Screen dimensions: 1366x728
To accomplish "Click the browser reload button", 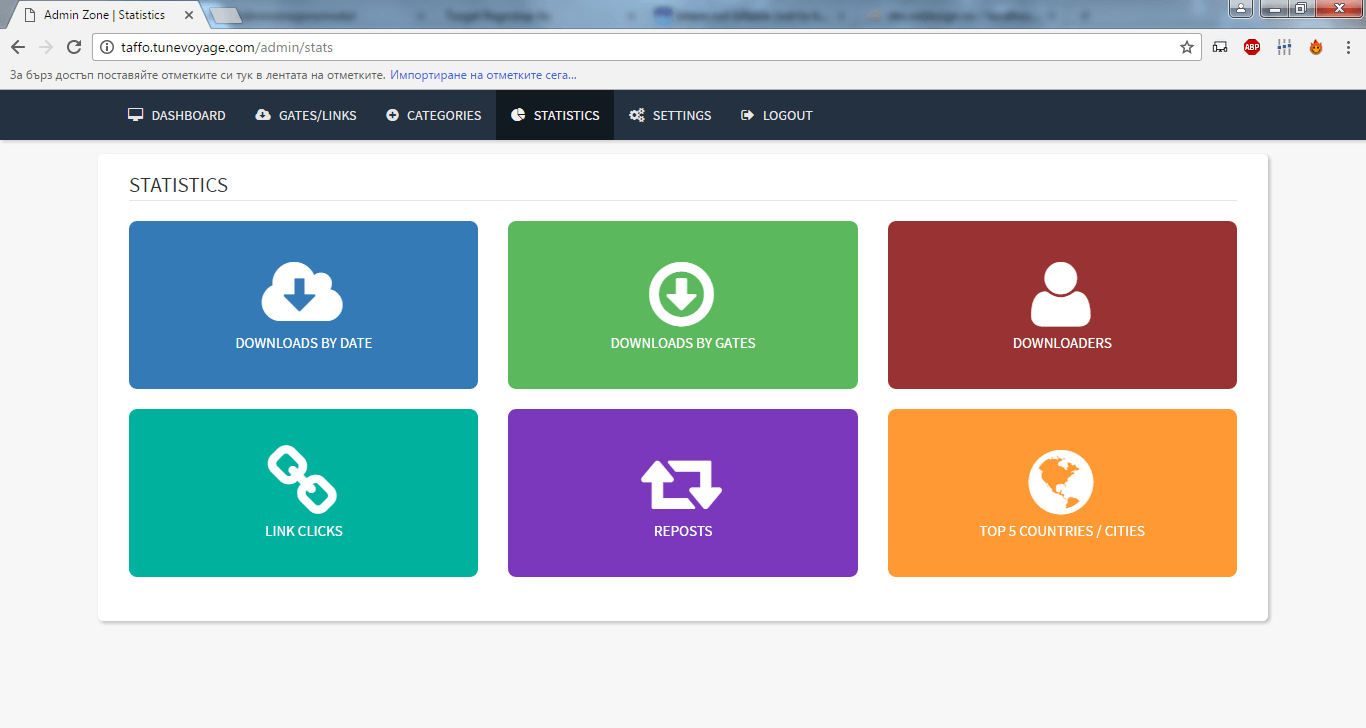I will coord(74,47).
